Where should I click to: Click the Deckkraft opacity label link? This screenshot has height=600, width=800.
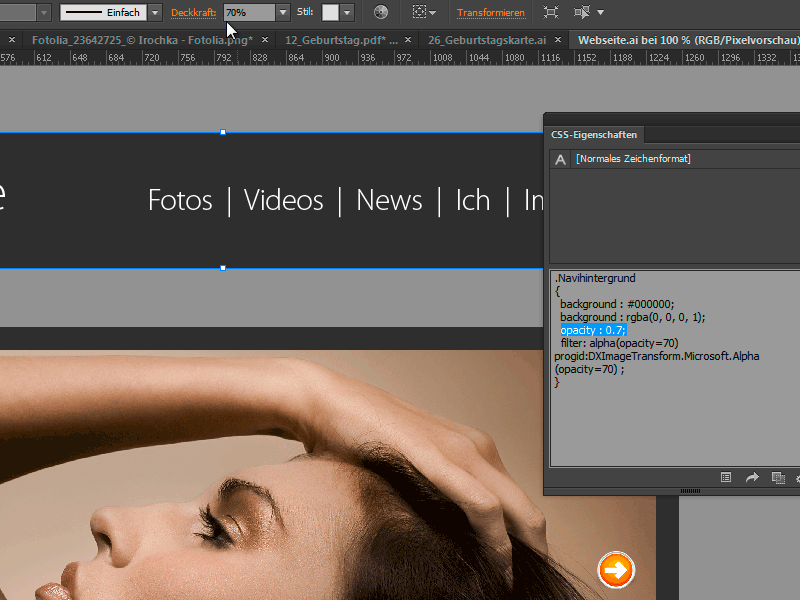193,12
